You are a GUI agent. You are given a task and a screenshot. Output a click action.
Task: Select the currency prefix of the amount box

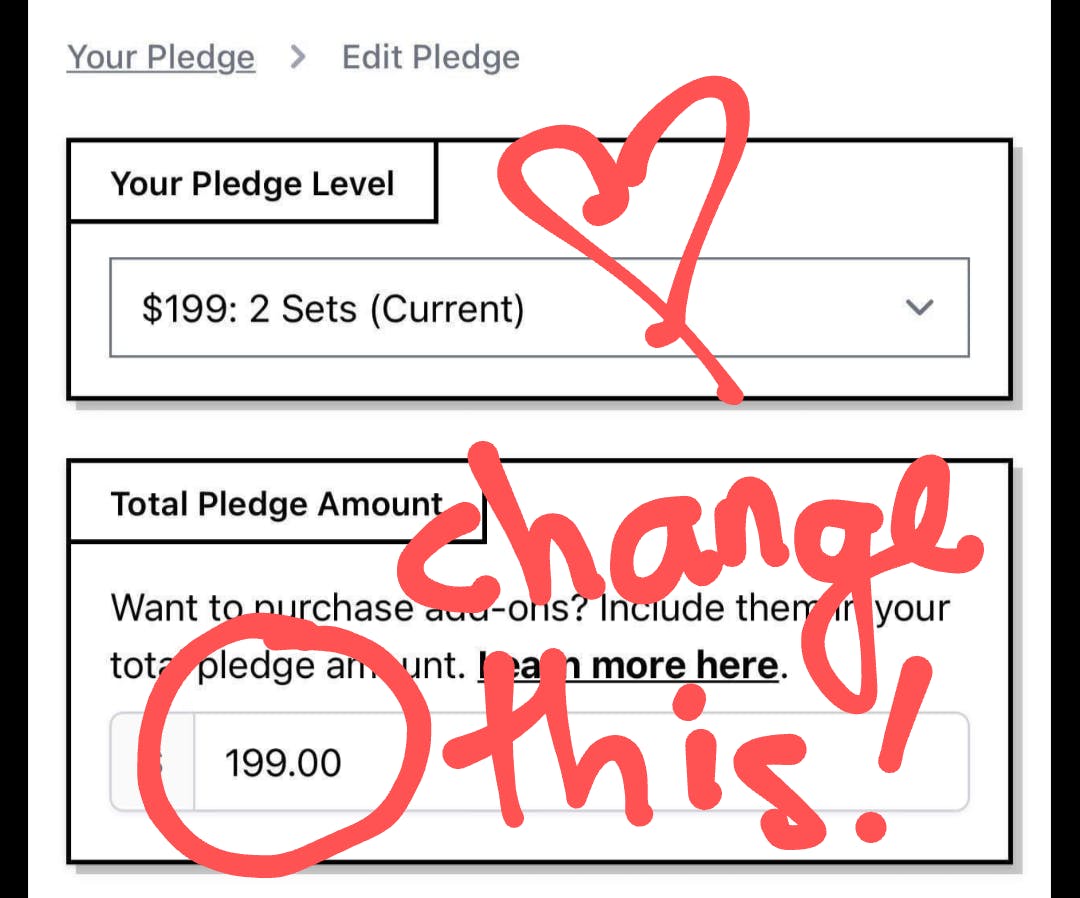pyautogui.click(x=150, y=762)
